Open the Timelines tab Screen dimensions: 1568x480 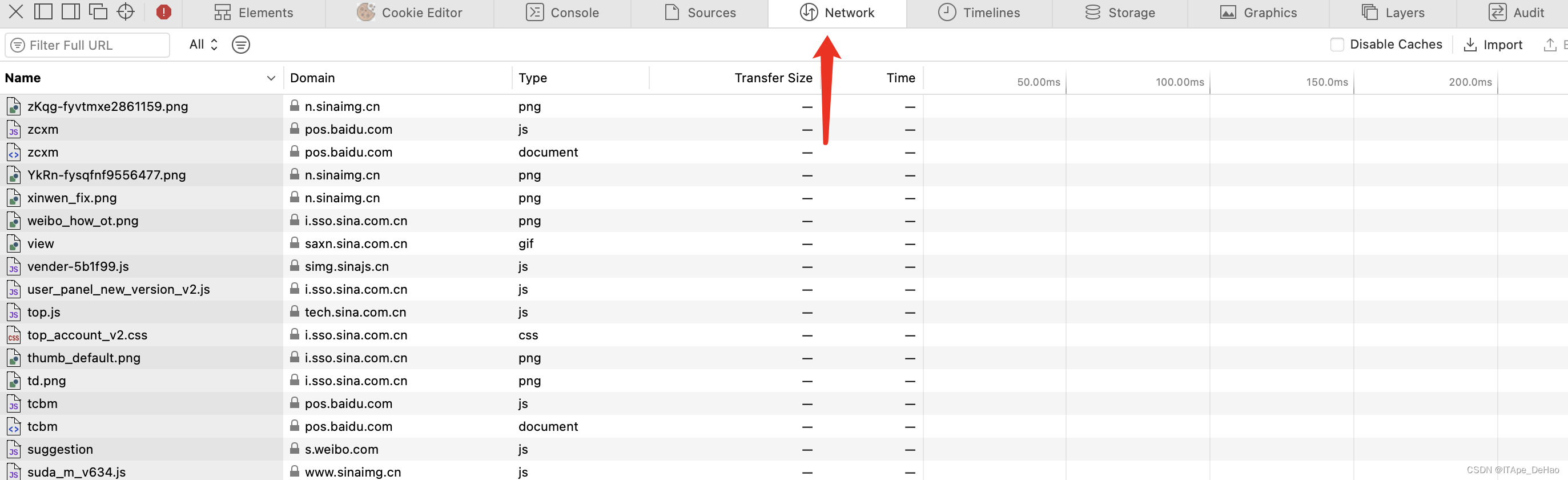pos(979,13)
